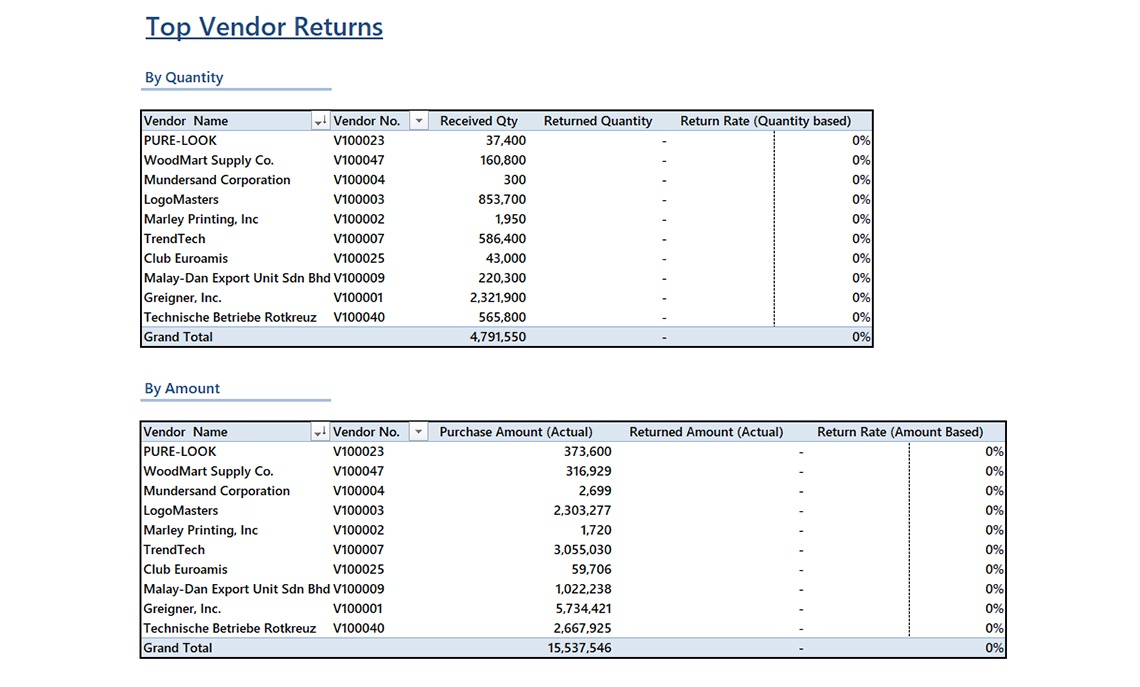This screenshot has width=1140, height=687.
Task: Select received quantity cell 2,321,900
Action: coord(497,298)
